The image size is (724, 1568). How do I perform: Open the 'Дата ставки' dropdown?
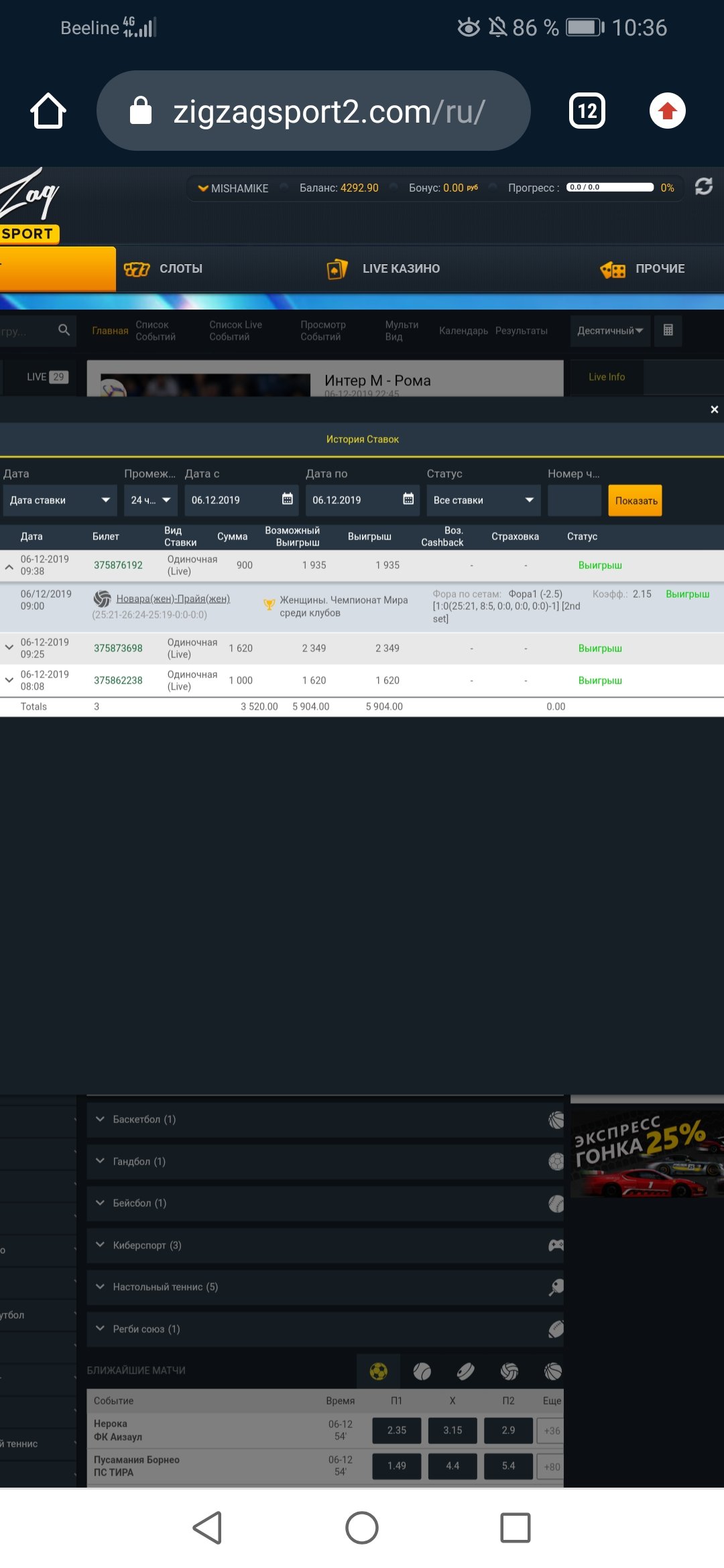59,501
